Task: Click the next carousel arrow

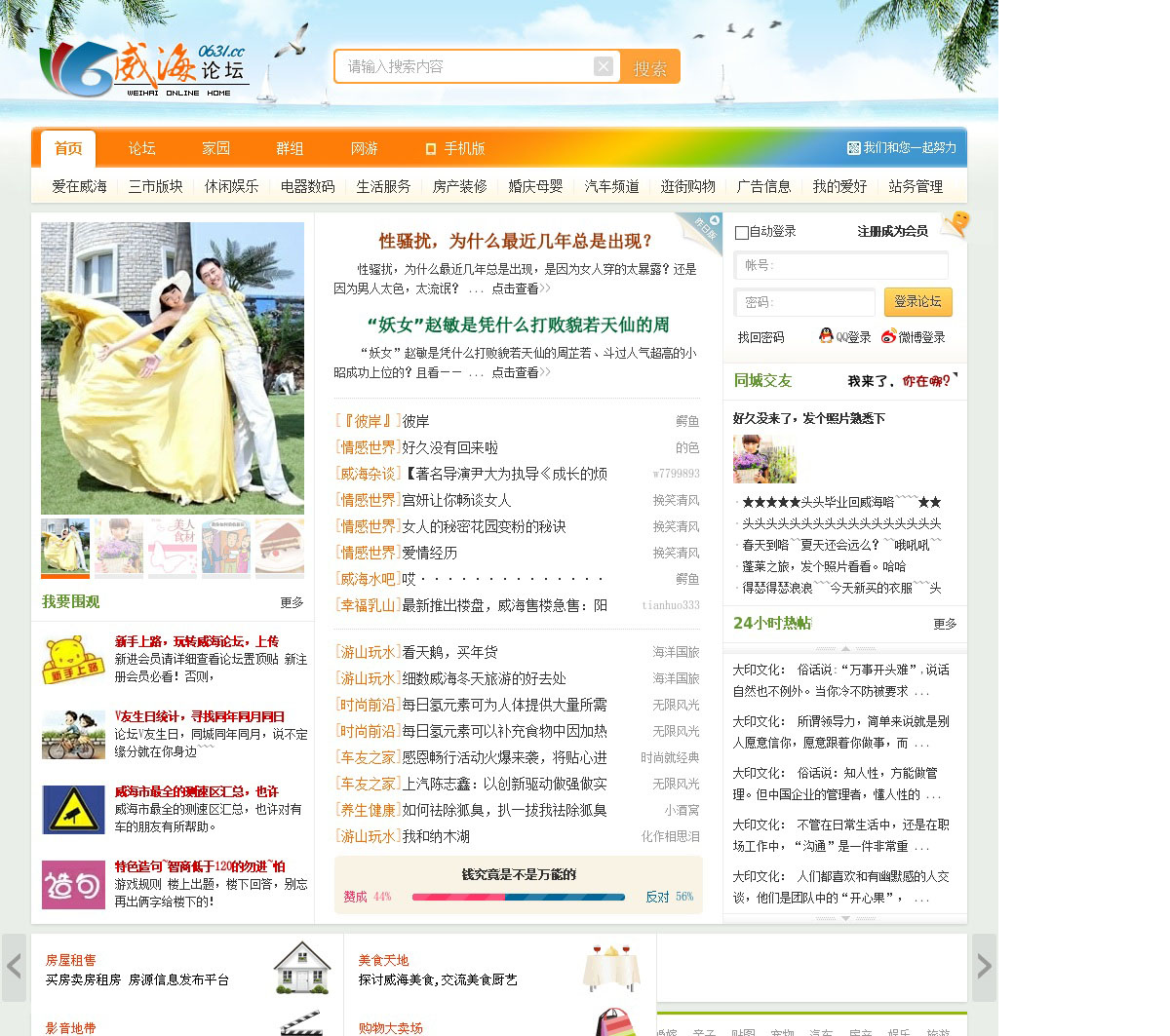Action: point(984,967)
